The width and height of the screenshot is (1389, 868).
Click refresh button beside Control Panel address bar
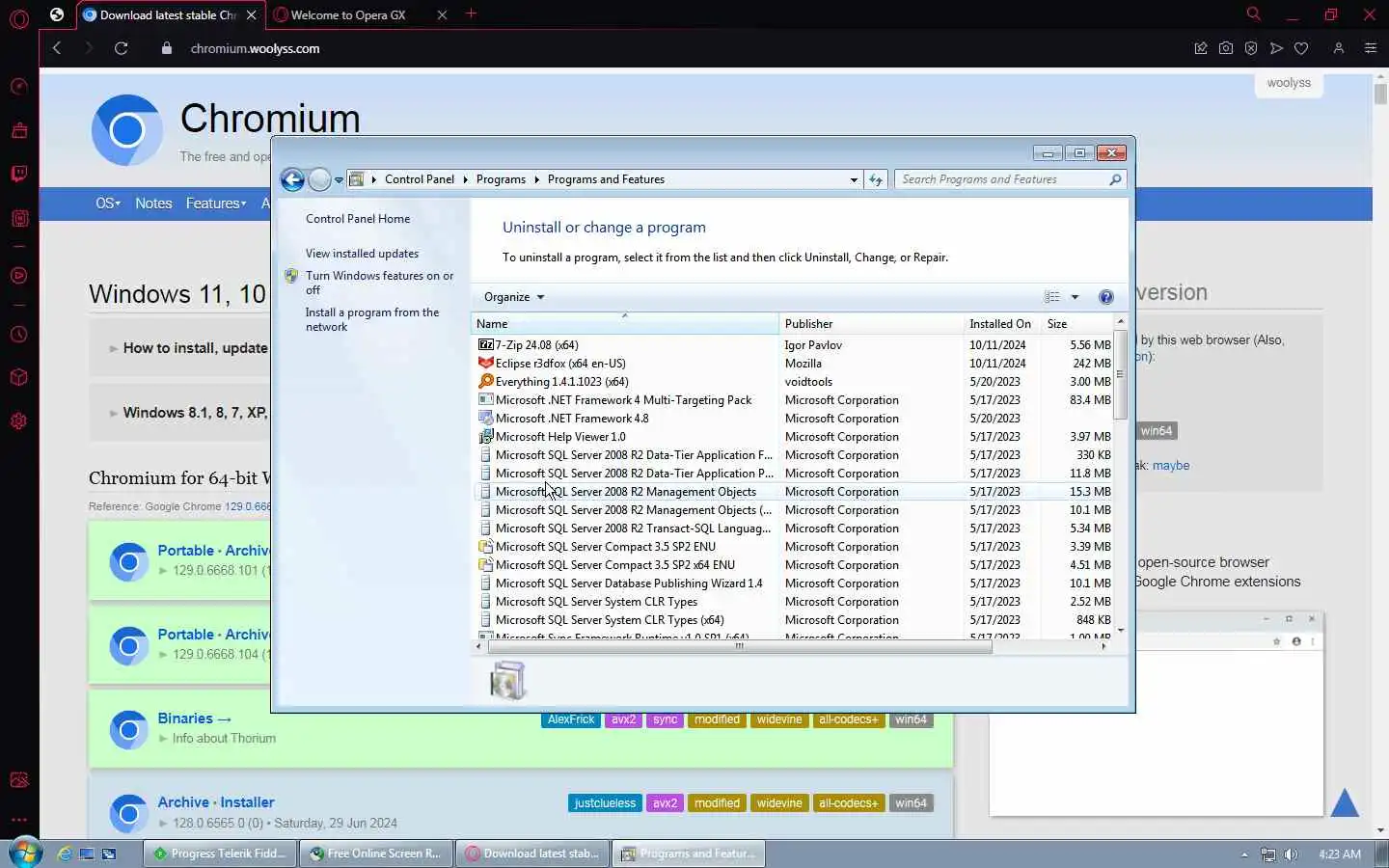coord(876,179)
